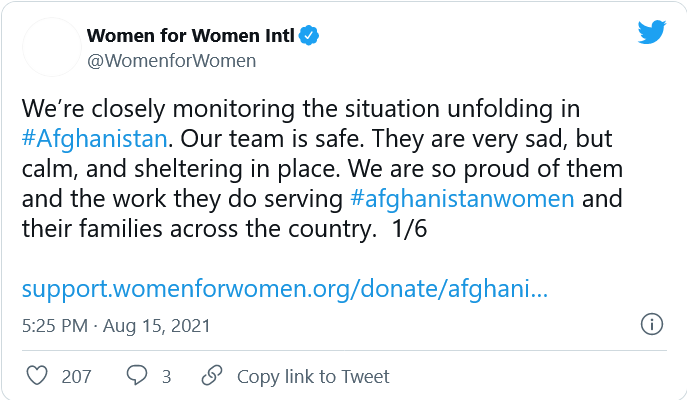Image resolution: width=687 pixels, height=400 pixels.
Task: Click the blue verified badge
Action: pyautogui.click(x=311, y=37)
